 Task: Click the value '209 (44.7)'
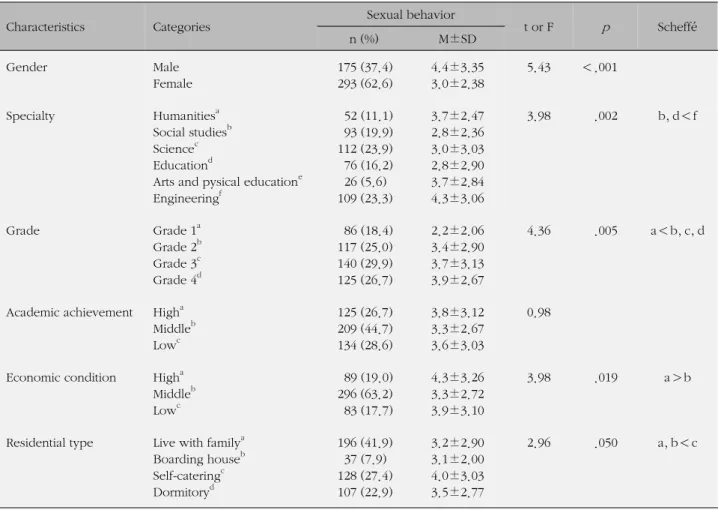point(365,329)
